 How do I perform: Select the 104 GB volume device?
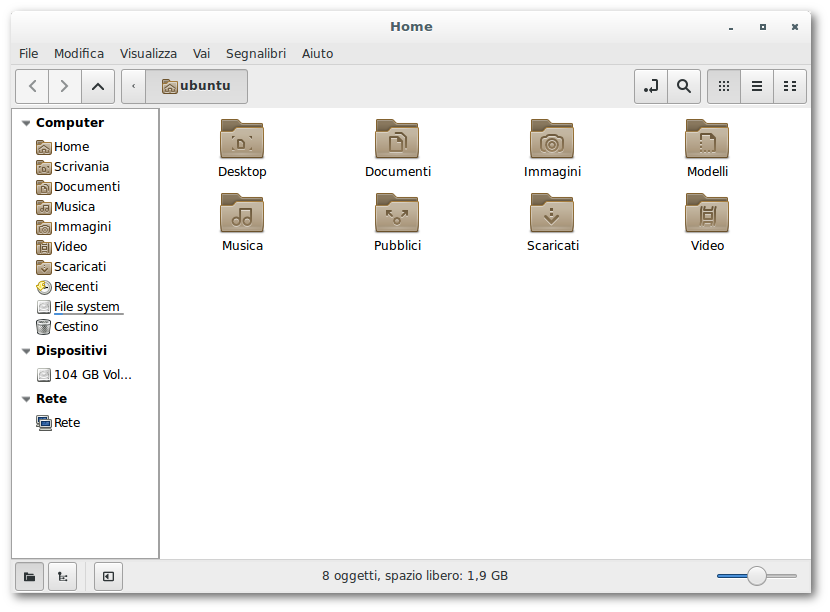tap(92, 375)
